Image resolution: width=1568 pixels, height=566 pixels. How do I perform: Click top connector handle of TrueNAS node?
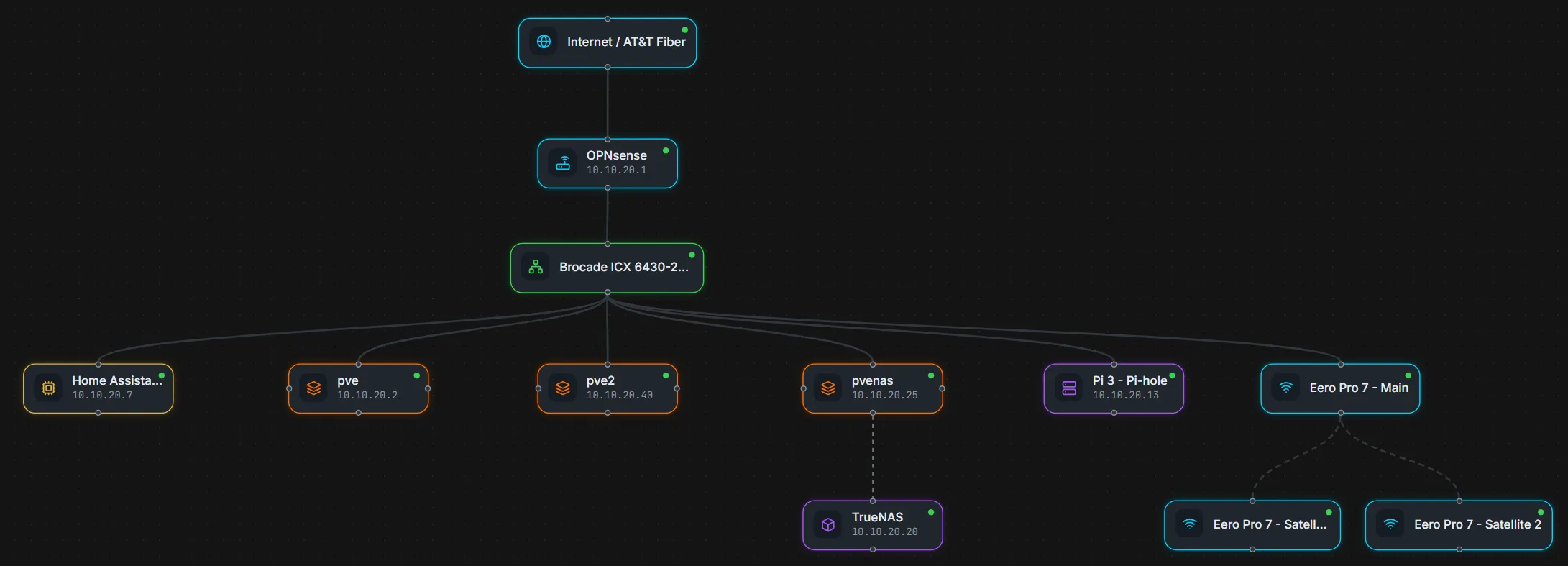point(873,501)
